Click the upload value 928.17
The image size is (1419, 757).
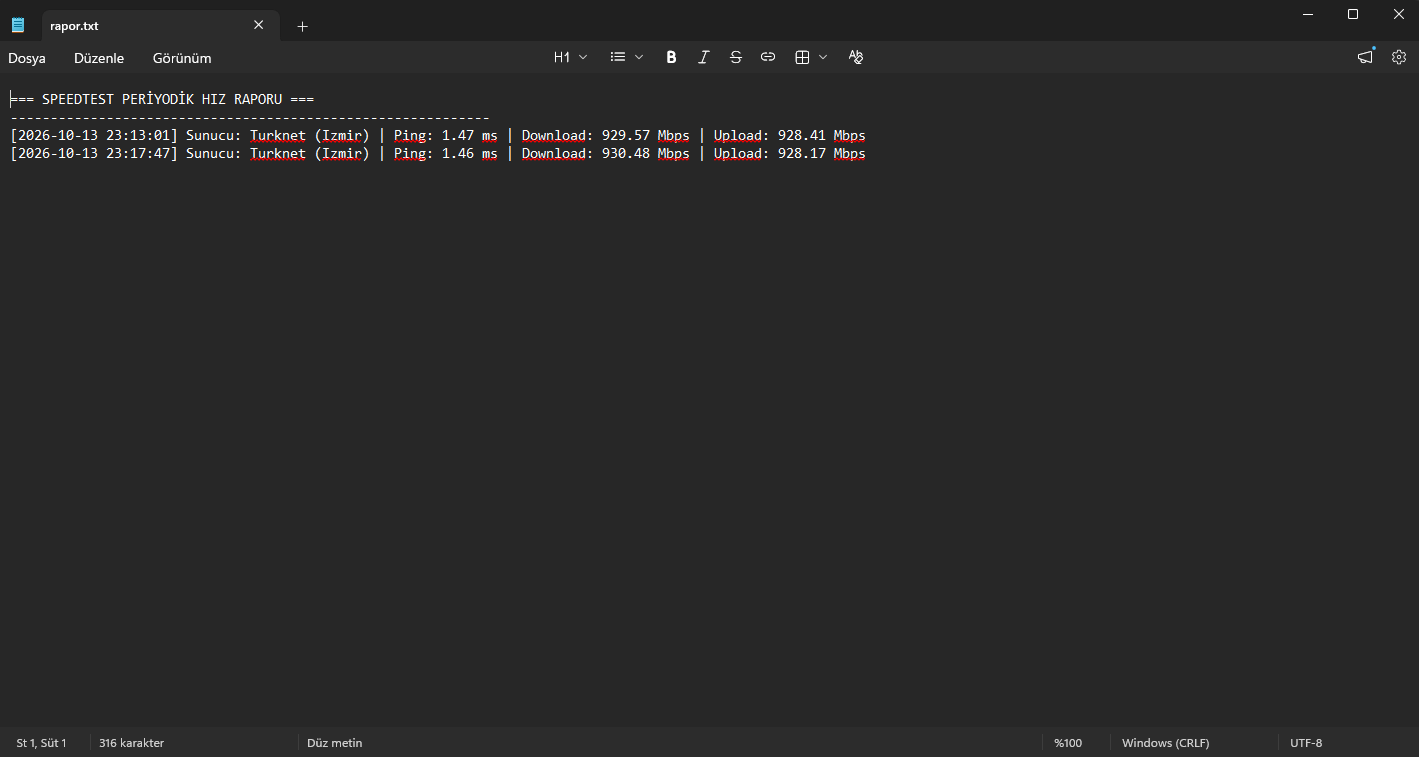(x=802, y=153)
